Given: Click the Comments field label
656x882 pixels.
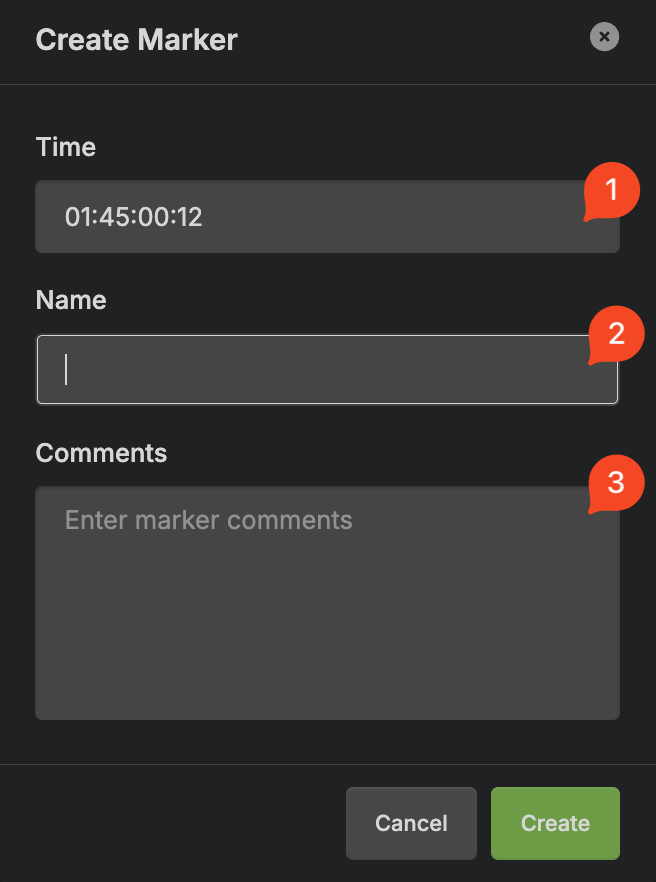Looking at the screenshot, I should click(101, 453).
